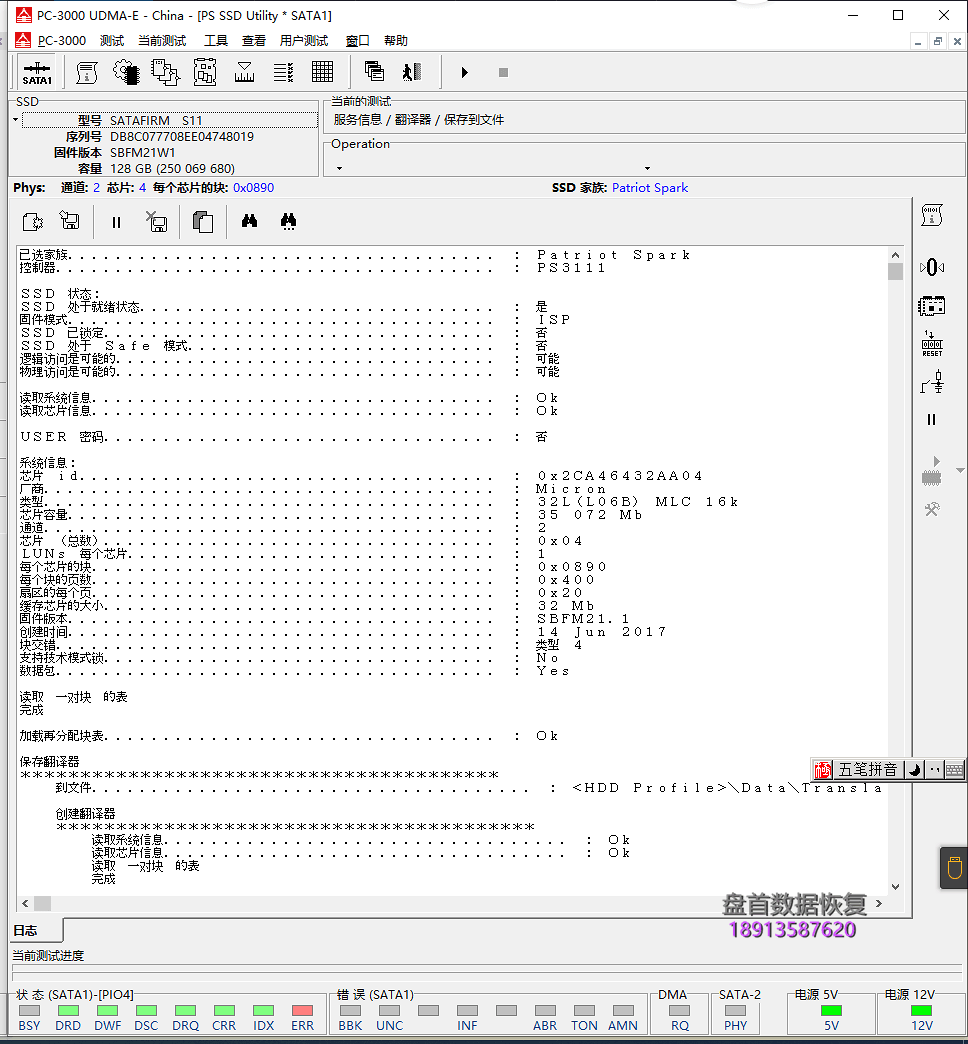Click the floating mouse icon widget
This screenshot has width=968, height=1044.
coord(954,868)
